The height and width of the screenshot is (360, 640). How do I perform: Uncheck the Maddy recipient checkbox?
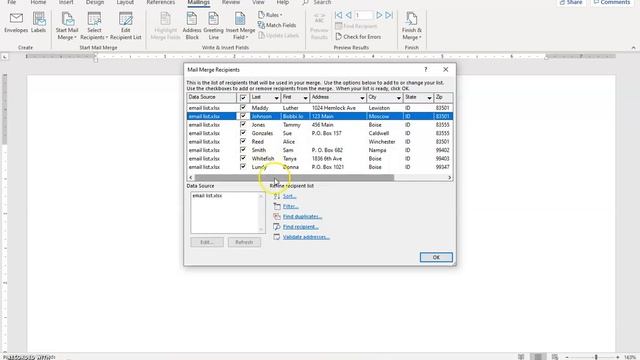243,108
